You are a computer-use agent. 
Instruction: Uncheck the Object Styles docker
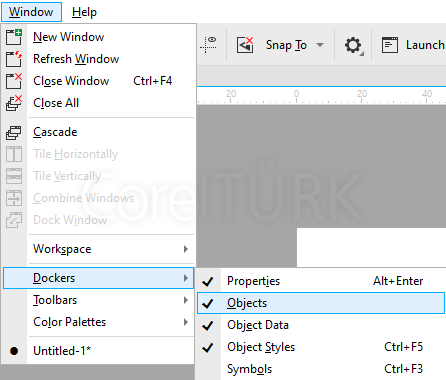pyautogui.click(x=208, y=347)
